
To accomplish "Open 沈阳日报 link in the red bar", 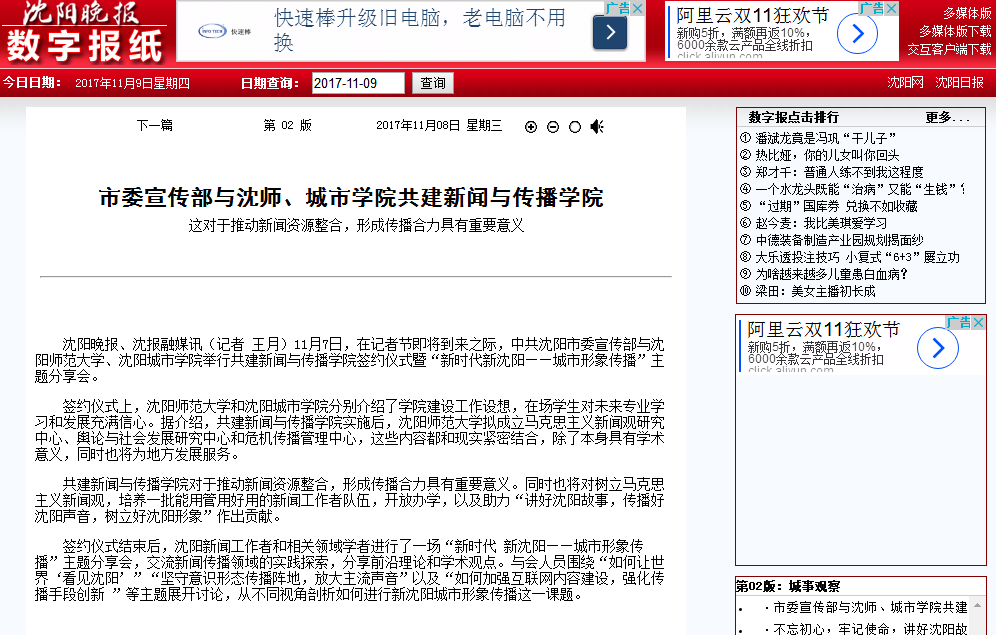I will [x=959, y=82].
